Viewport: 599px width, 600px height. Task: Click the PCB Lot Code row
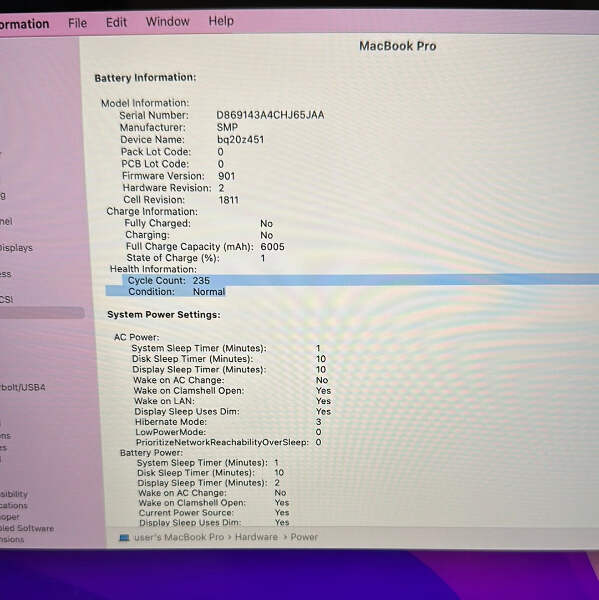pyautogui.click(x=173, y=164)
